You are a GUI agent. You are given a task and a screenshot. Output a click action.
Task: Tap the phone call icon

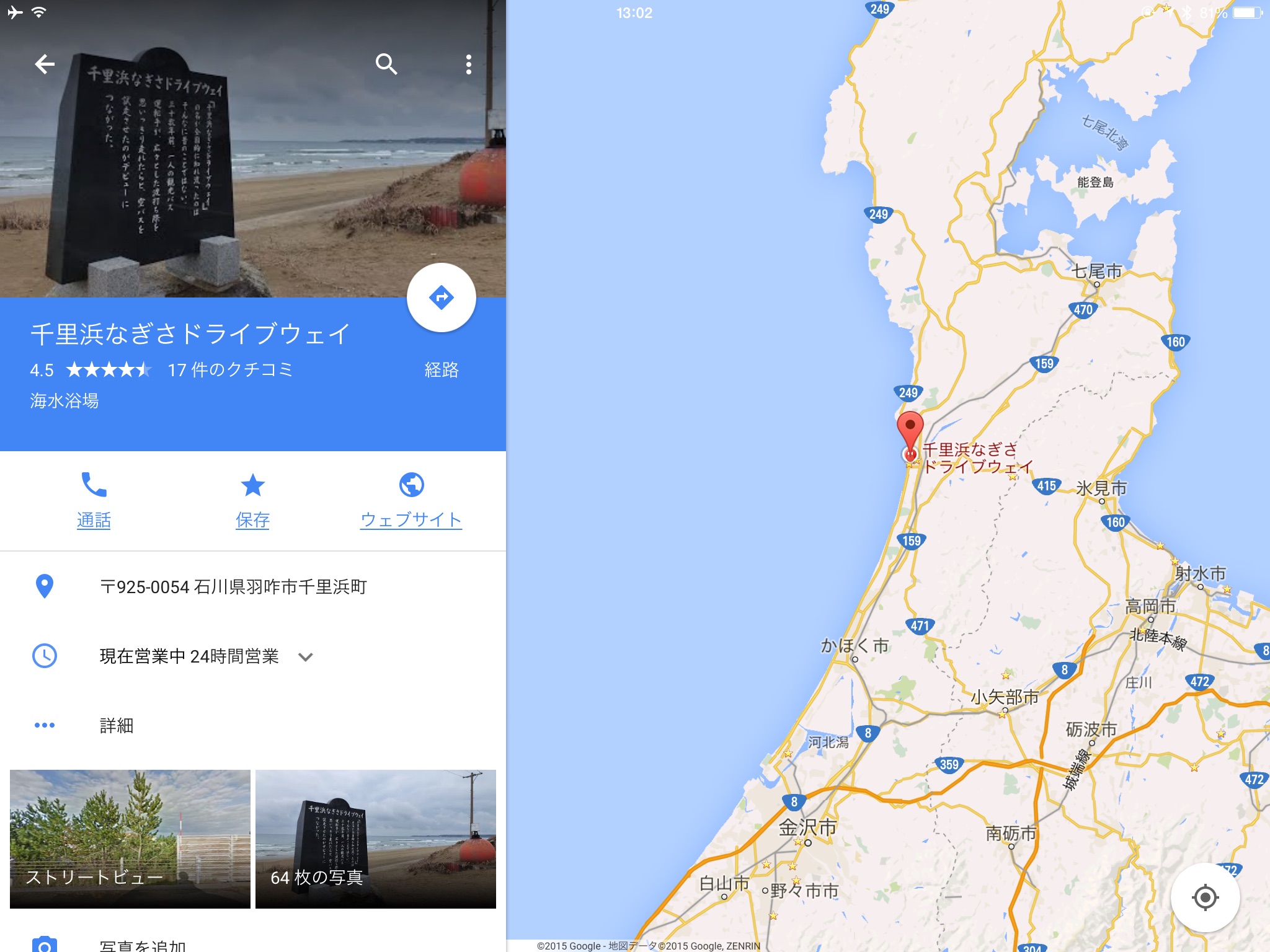(94, 485)
